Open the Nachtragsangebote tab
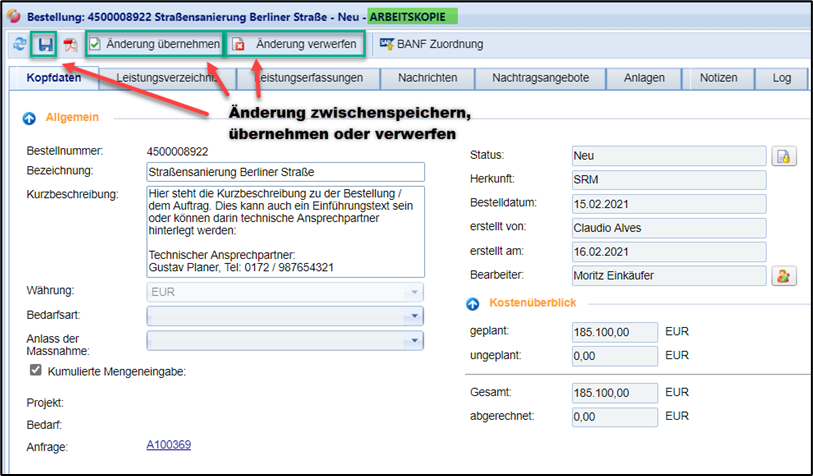 (541, 78)
